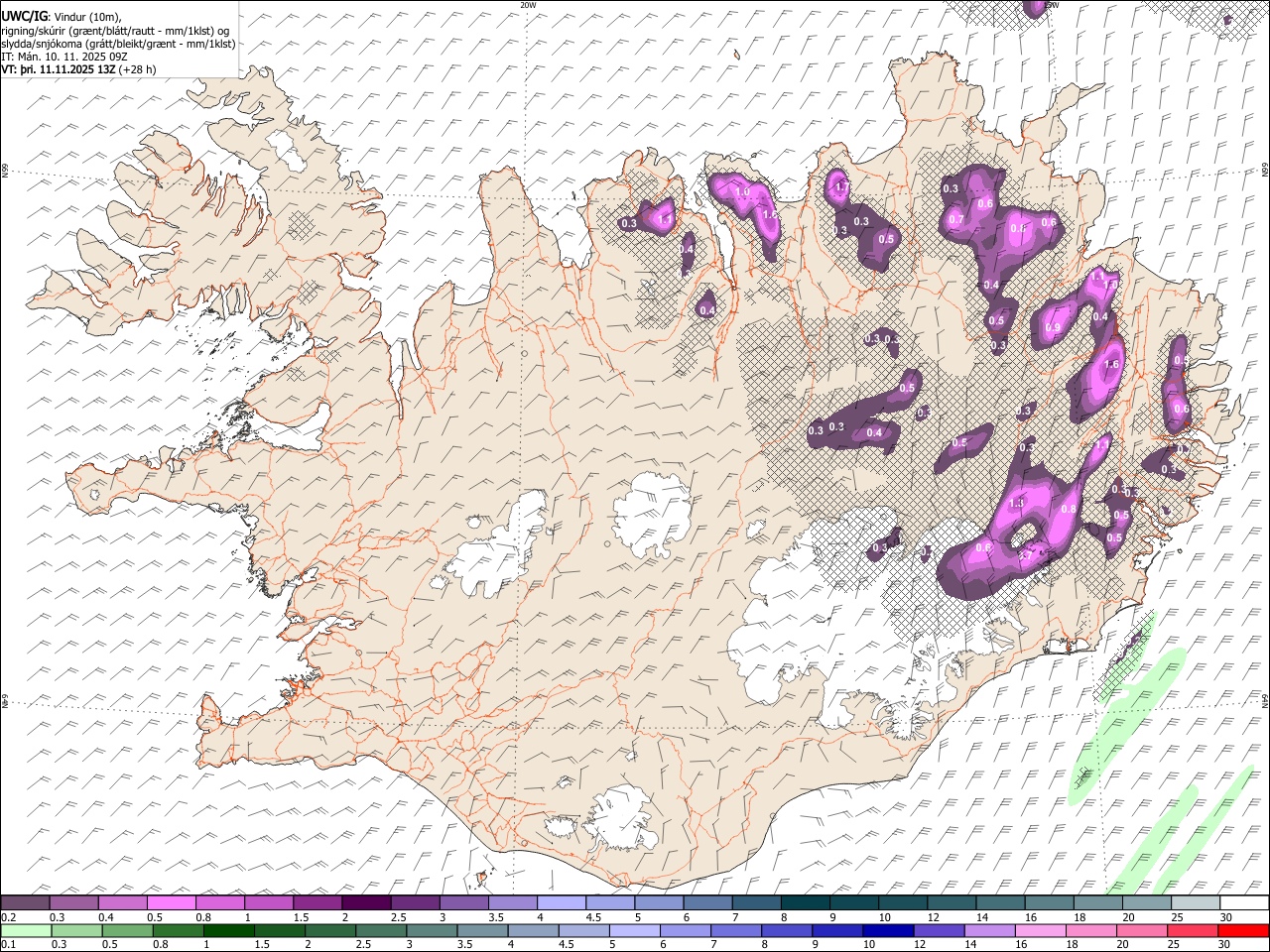Image resolution: width=1270 pixels, height=952 pixels.
Task: Click the dark grey-purple legend swatch at 0.2
Action: 26,903
